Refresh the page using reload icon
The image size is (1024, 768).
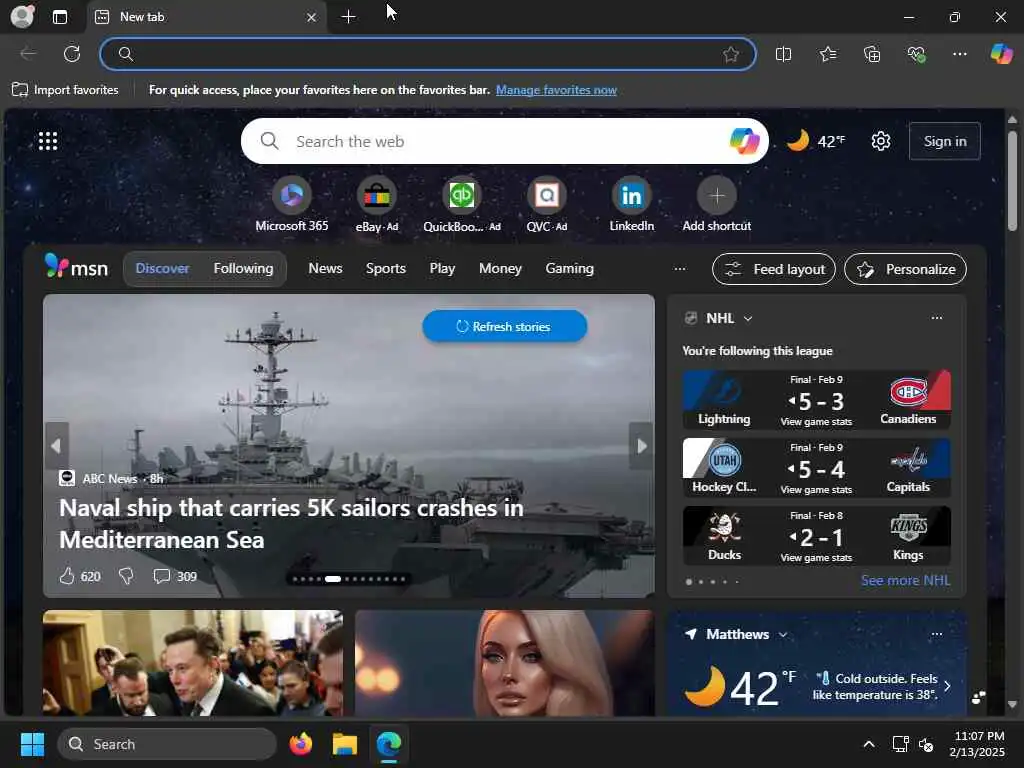pyautogui.click(x=72, y=54)
